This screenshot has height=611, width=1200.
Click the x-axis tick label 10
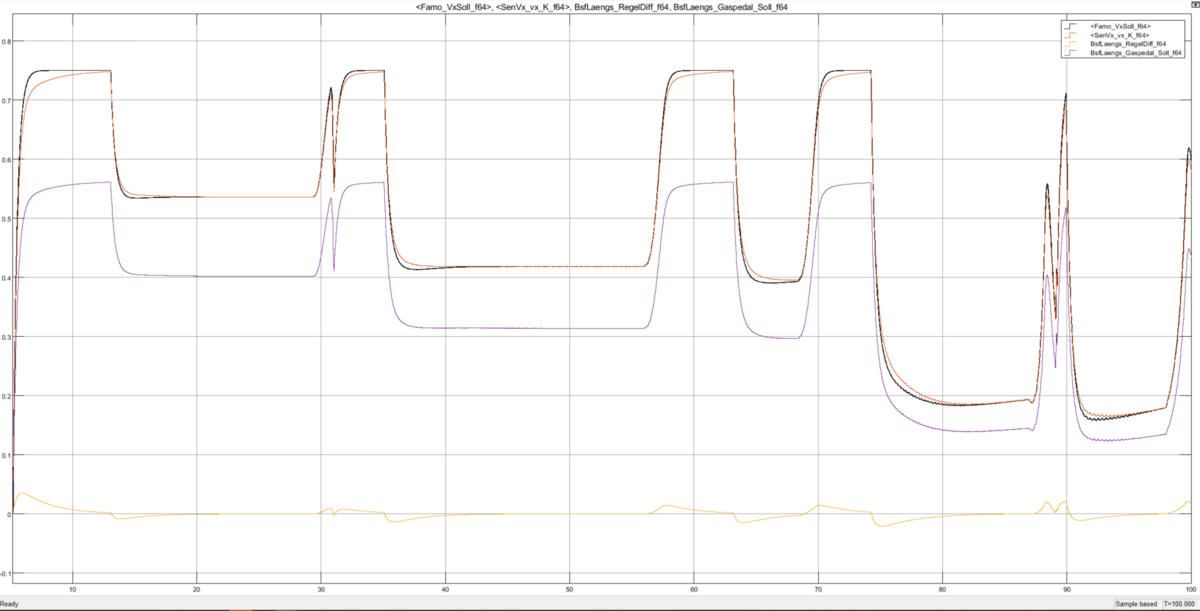tap(72, 590)
